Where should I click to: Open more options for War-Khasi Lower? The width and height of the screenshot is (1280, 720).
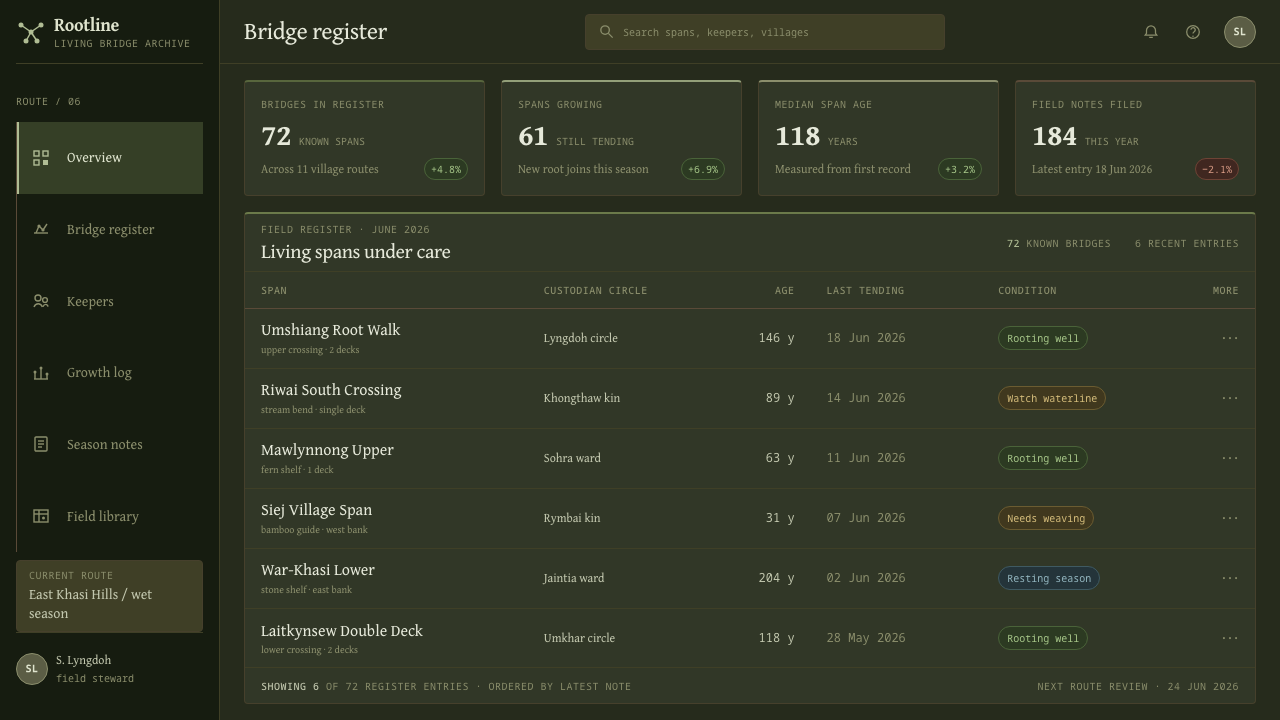[x=1230, y=578]
